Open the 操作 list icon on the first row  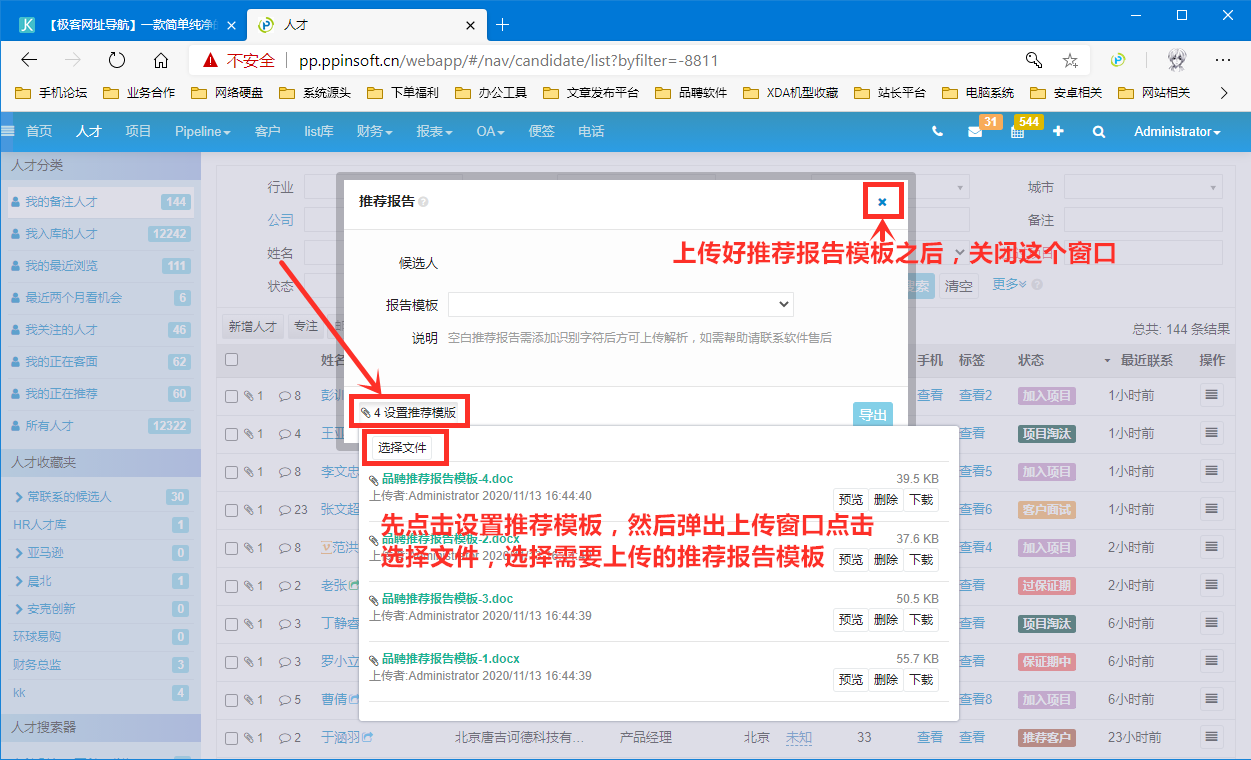click(1211, 395)
